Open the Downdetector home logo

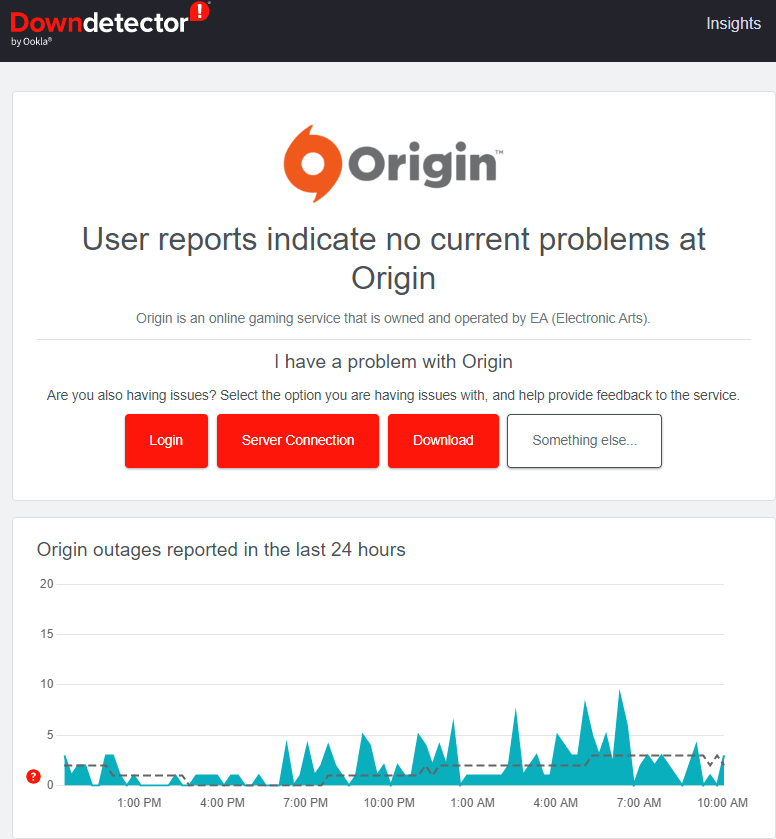(110, 23)
